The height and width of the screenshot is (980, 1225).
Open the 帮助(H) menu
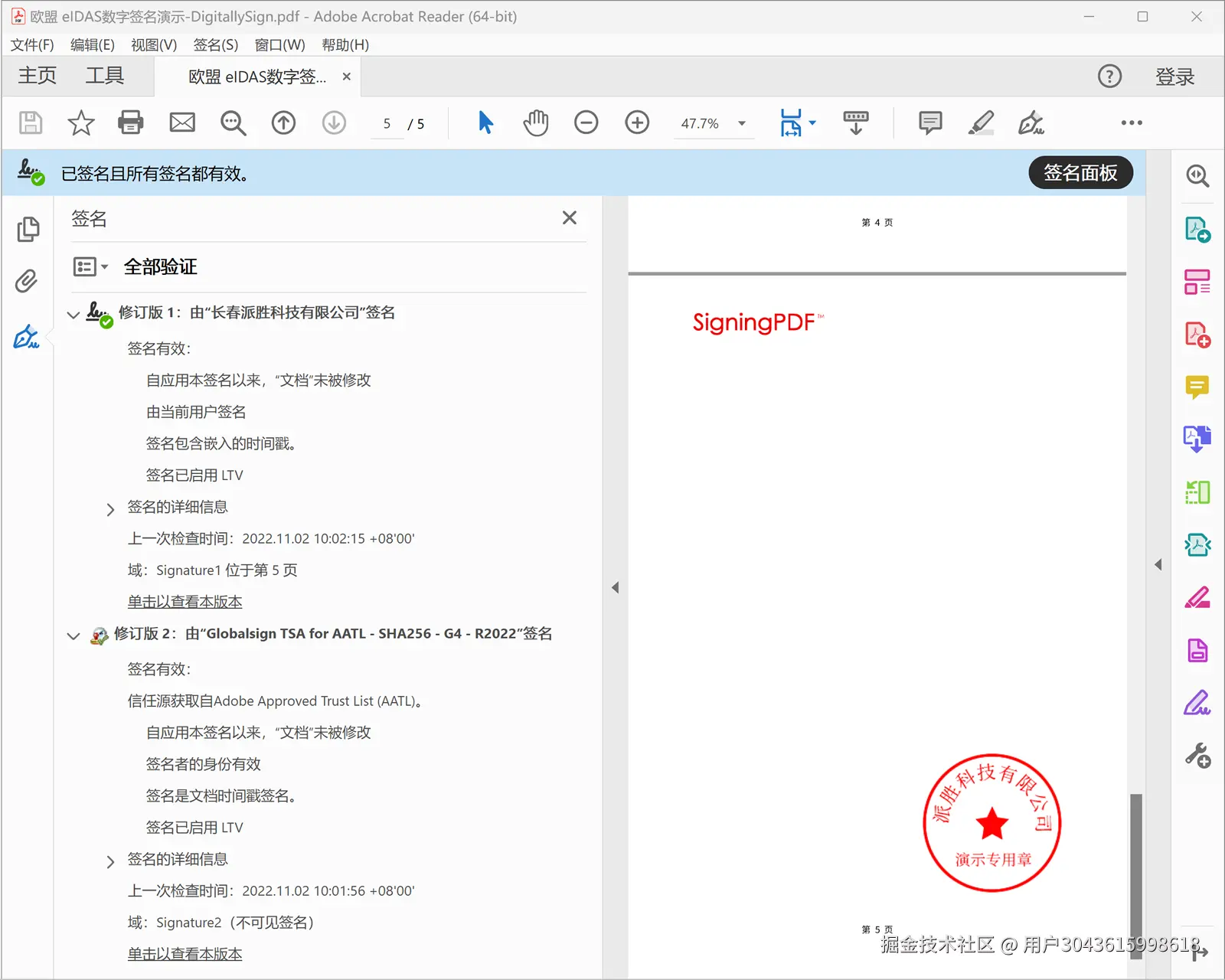[345, 45]
